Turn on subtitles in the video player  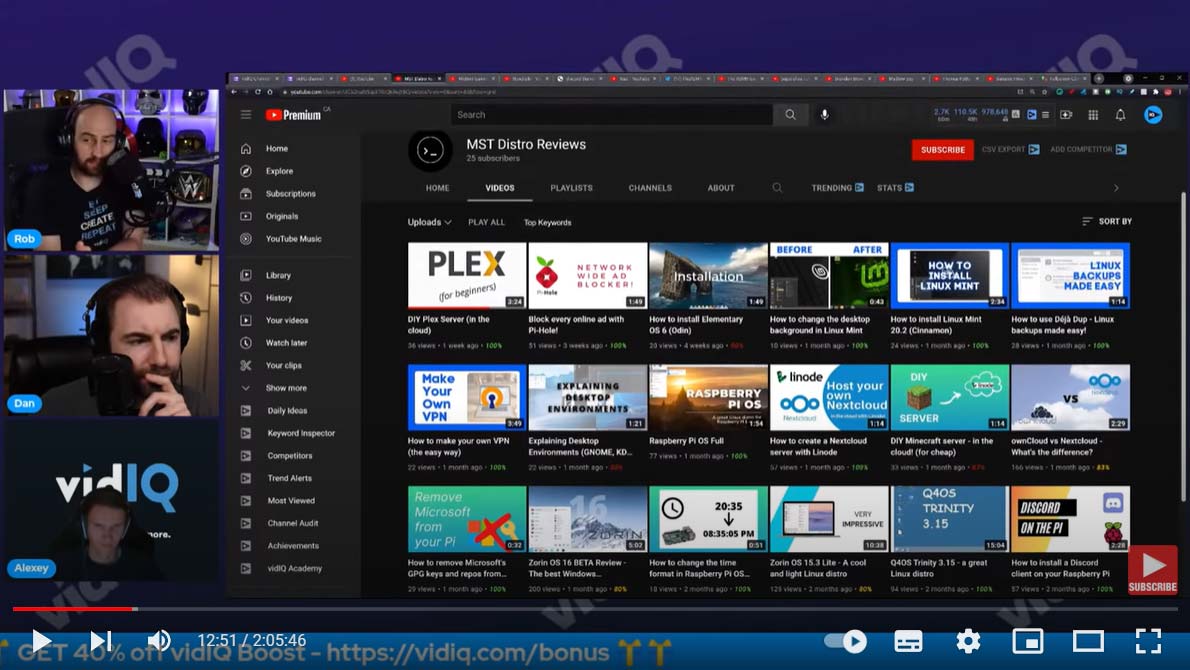[908, 642]
